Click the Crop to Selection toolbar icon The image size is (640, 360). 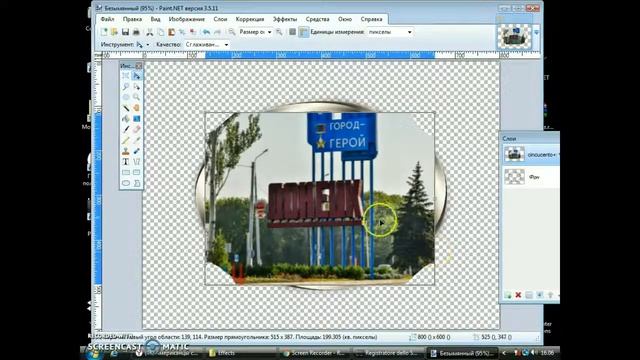coord(182,32)
